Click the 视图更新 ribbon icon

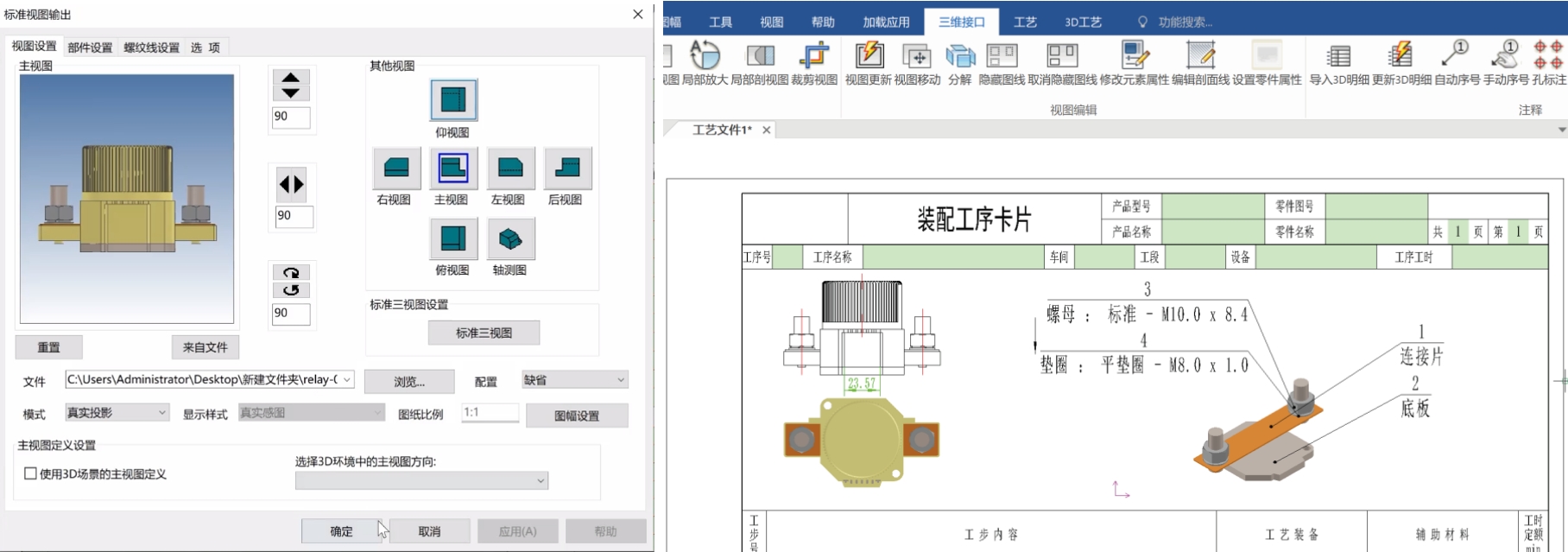[x=869, y=57]
